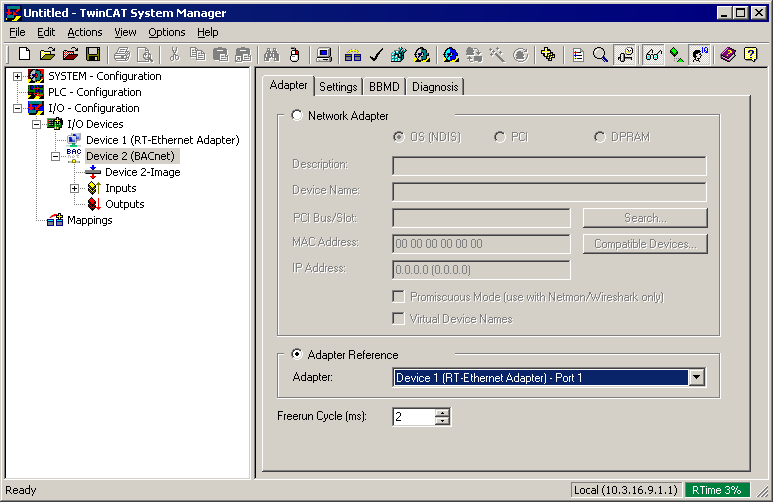Click the Choose Target System computer icon
Viewport: 773px width, 502px height.
click(324, 54)
